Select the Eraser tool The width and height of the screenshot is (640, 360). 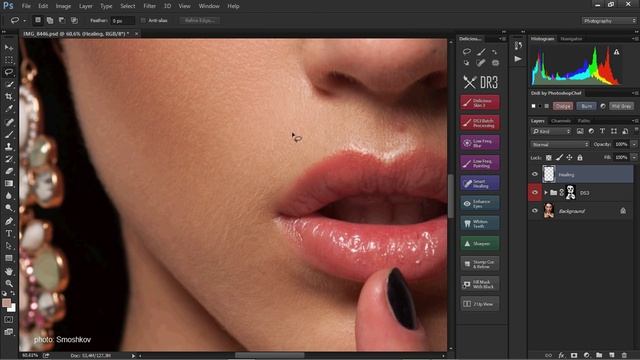9,171
